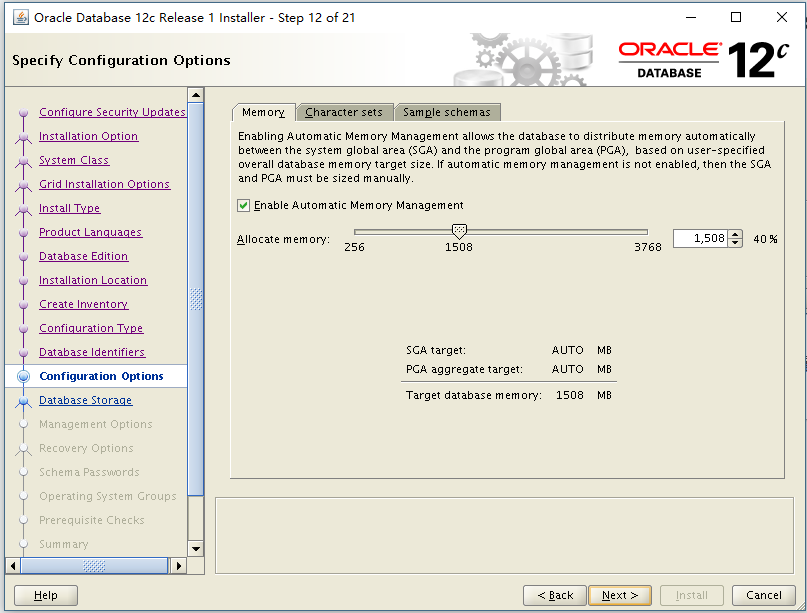Screen dimensions: 807x613
Task: Go to System Class step
Action: pos(74,160)
